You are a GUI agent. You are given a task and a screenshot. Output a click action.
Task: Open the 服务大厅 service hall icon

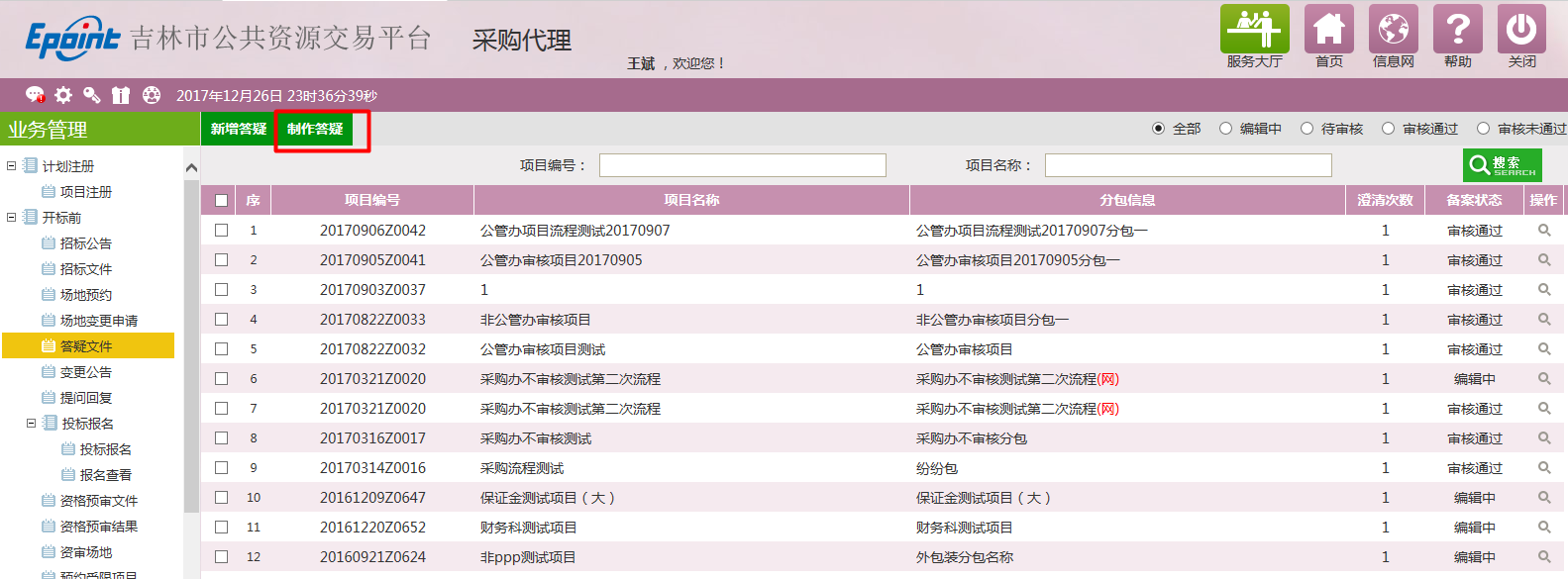tap(1254, 30)
